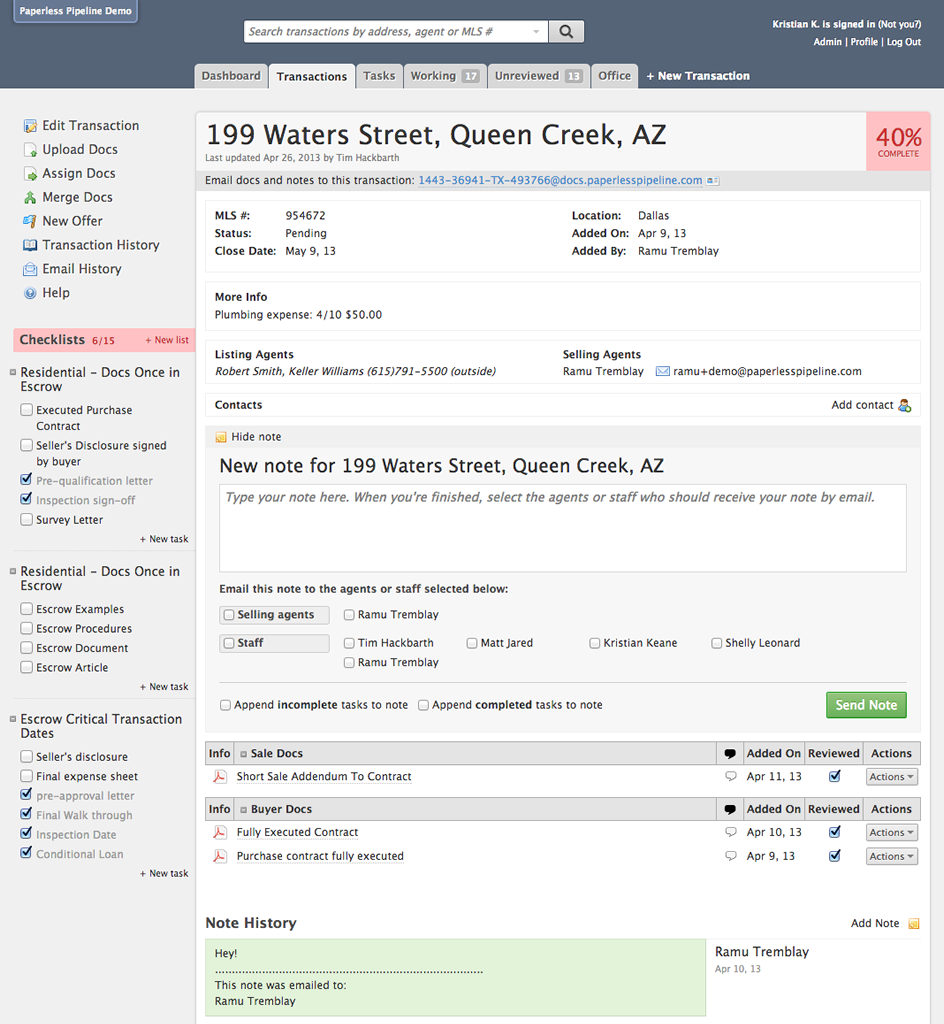Viewport: 944px width, 1024px height.
Task: Open the Tasks tab
Action: (x=379, y=76)
